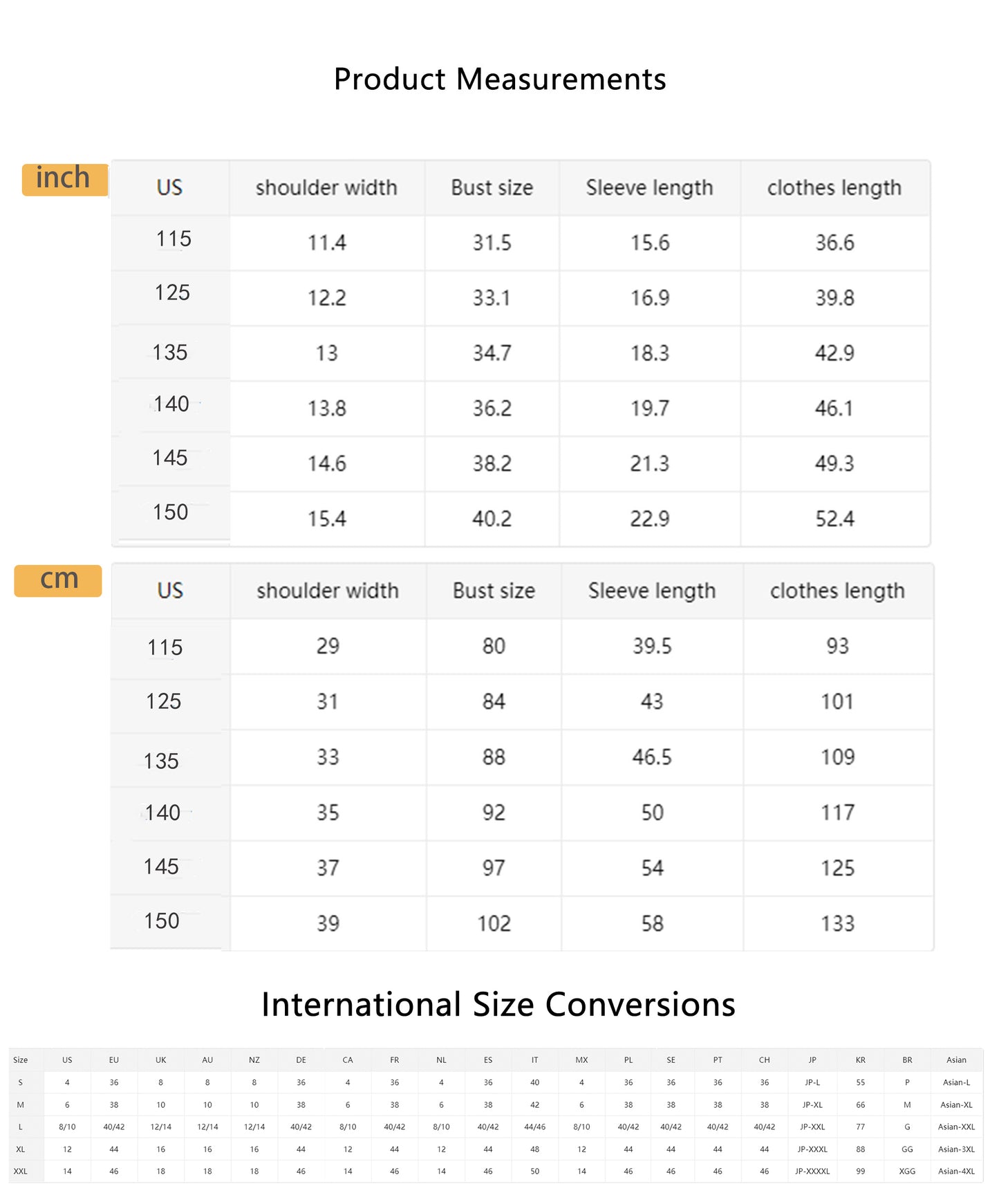Click the 102 bust size cell

tap(494, 923)
